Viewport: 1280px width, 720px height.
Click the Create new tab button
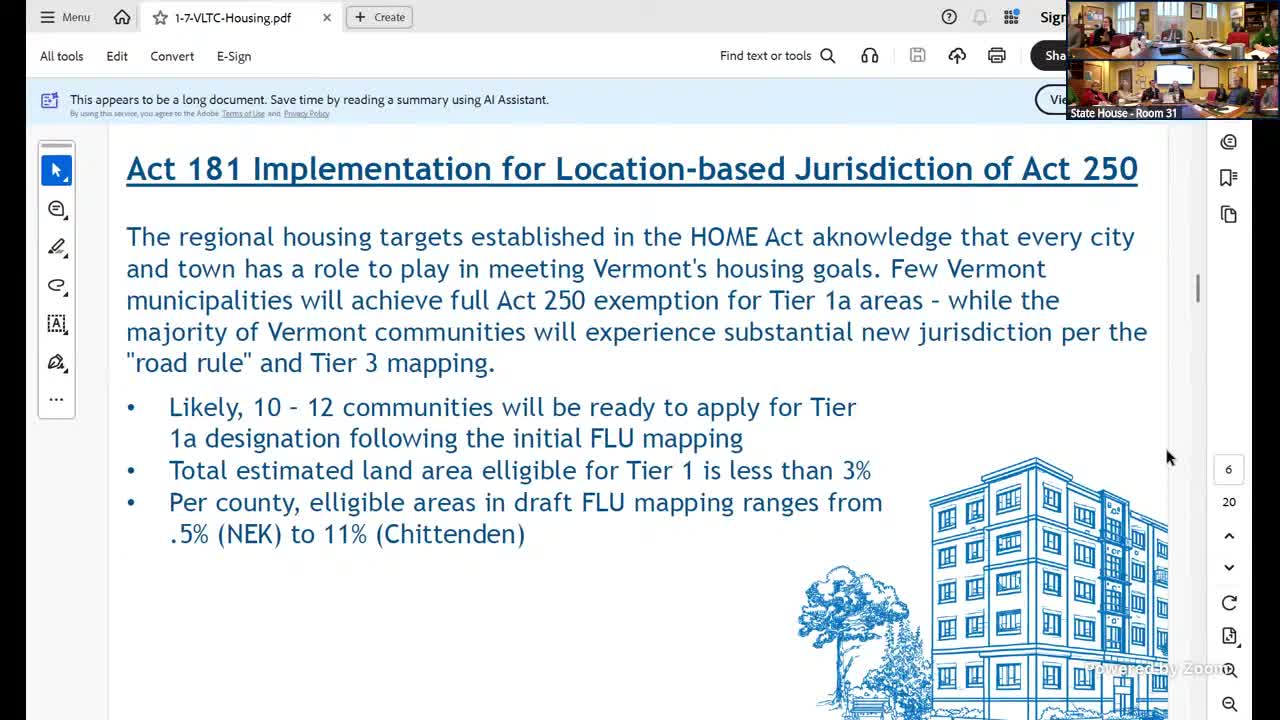[x=379, y=17]
